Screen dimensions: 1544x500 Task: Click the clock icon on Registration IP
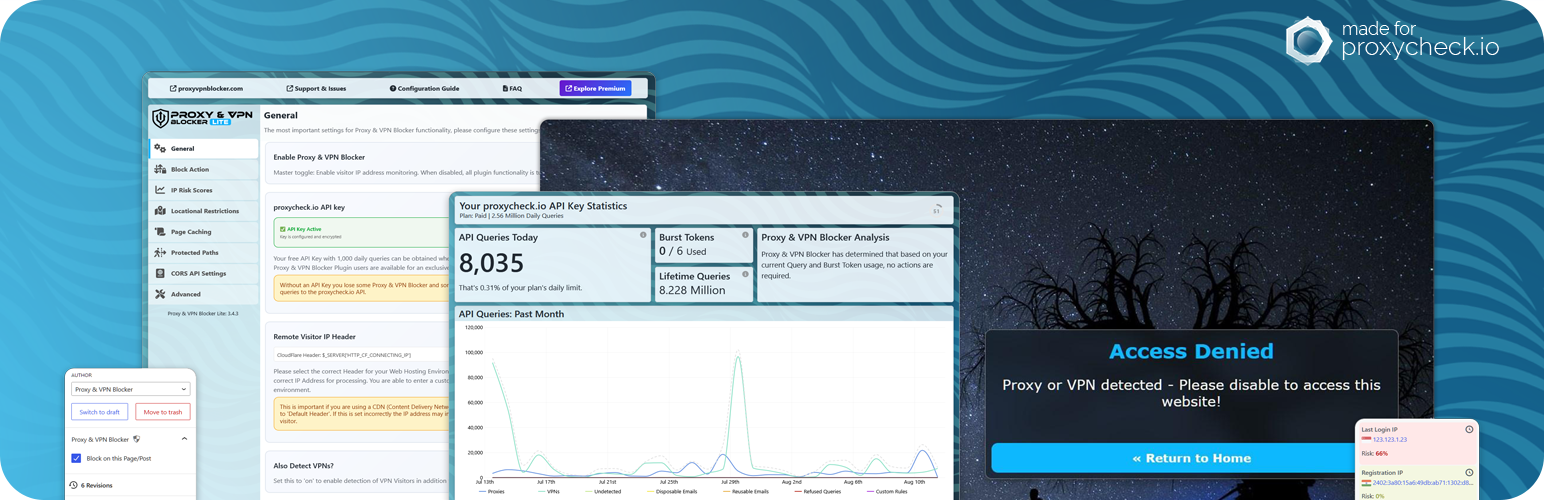pyautogui.click(x=1469, y=472)
